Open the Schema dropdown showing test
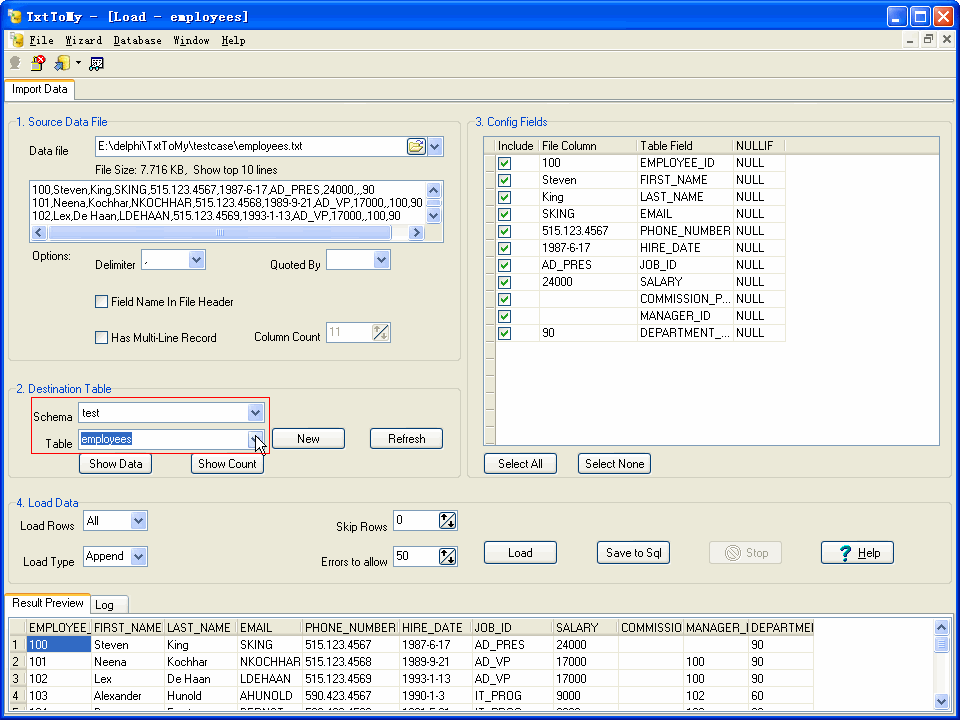 point(255,413)
